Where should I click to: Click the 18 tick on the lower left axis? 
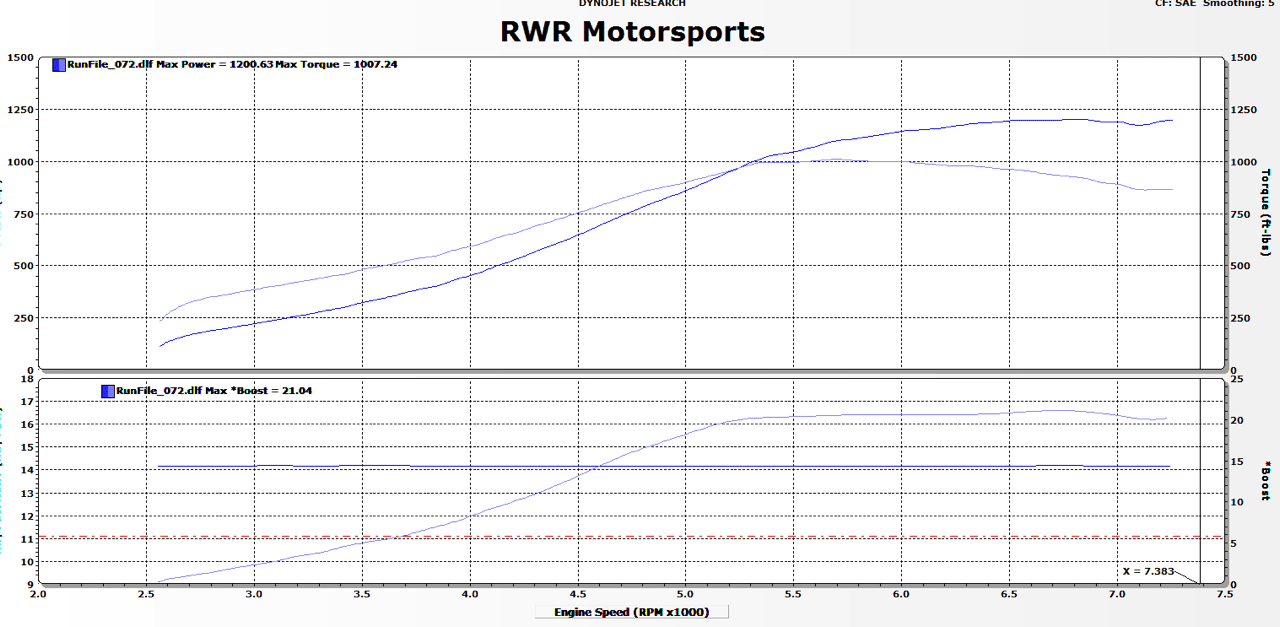click(27, 379)
